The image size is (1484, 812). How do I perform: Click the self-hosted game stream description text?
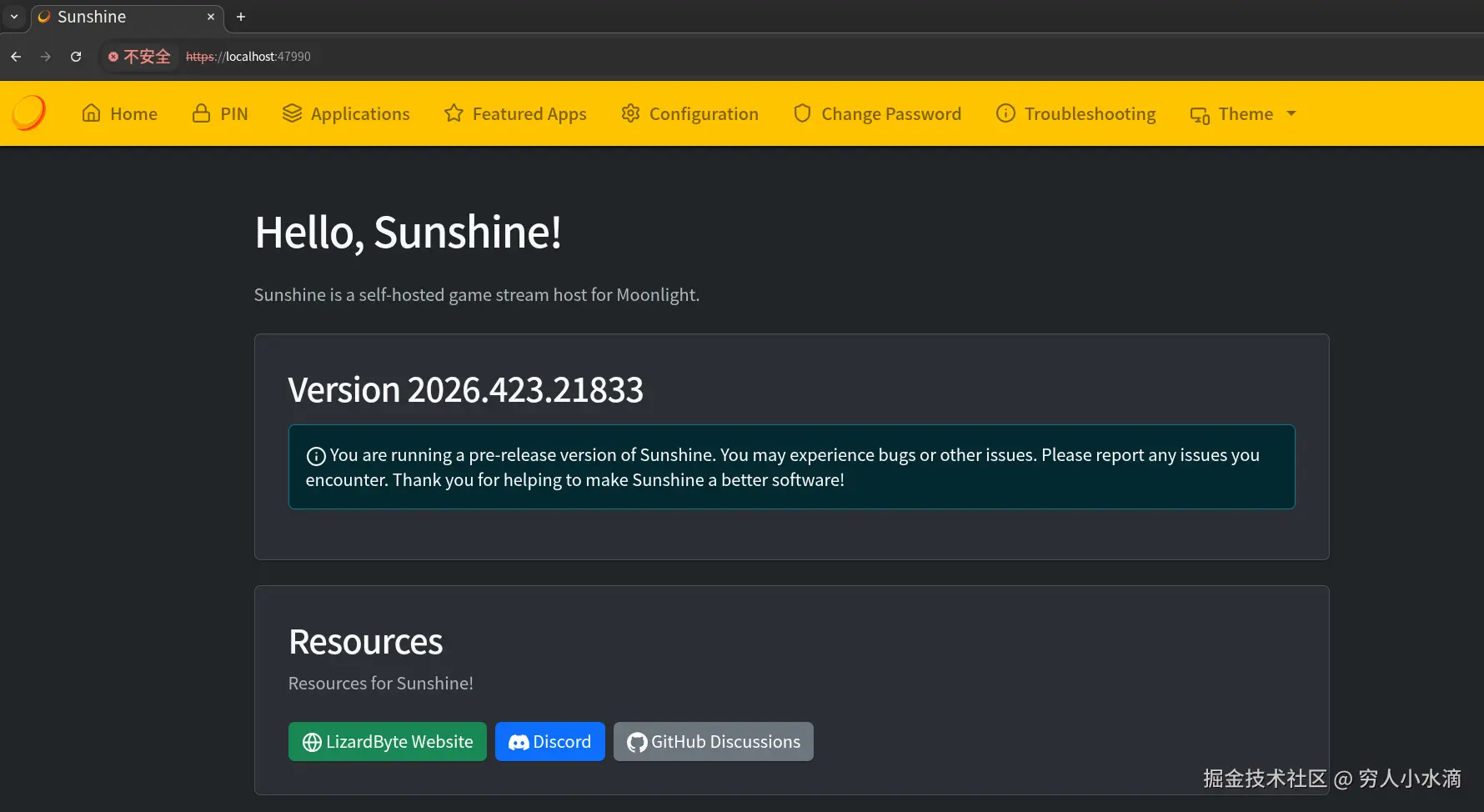[x=477, y=295]
